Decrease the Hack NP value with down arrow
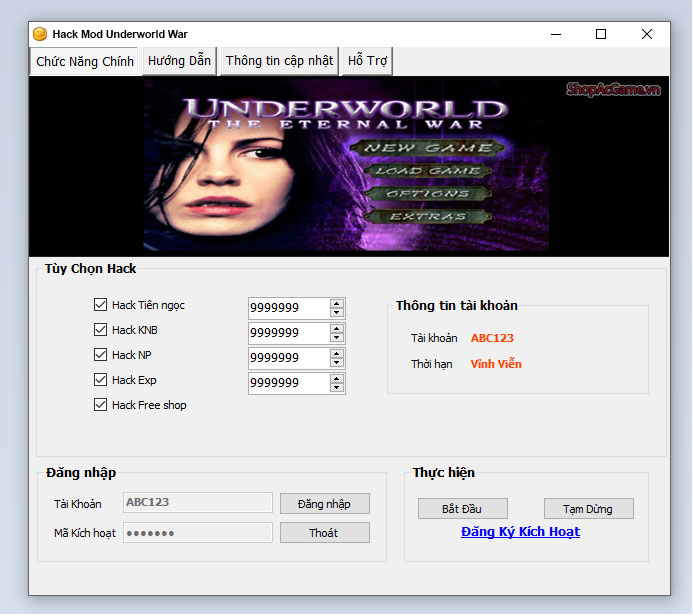Viewport: 693px width, 616px height. 337,363
